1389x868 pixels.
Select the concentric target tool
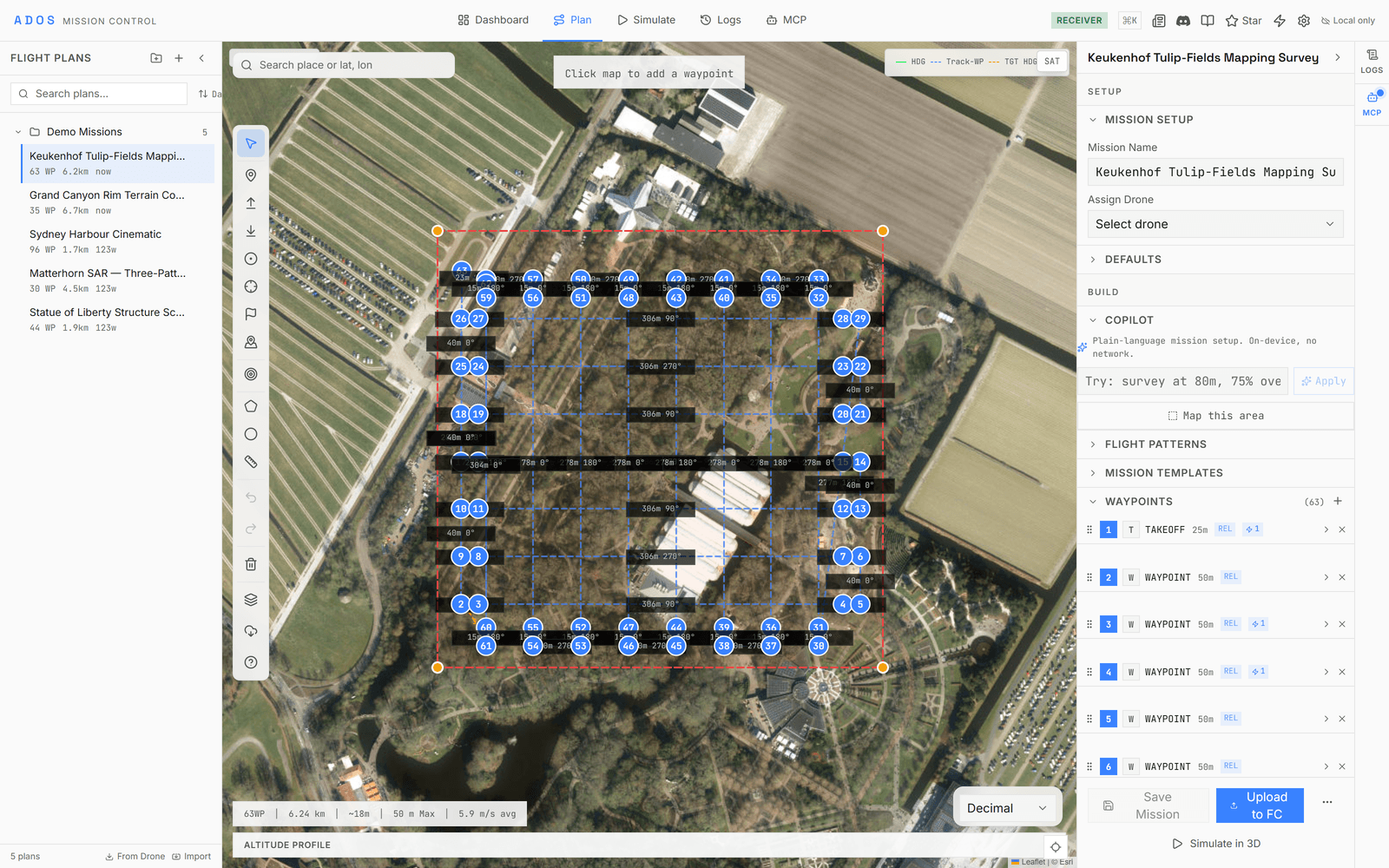coord(251,374)
